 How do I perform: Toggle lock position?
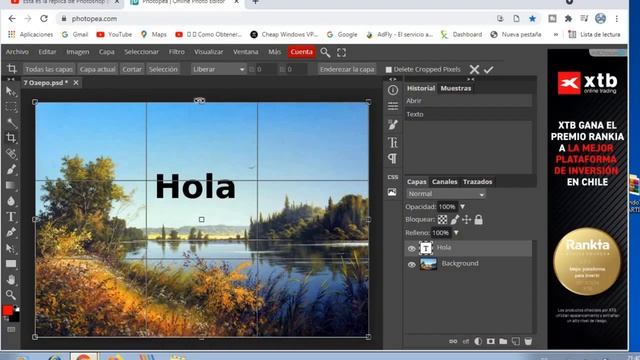tap(467, 220)
